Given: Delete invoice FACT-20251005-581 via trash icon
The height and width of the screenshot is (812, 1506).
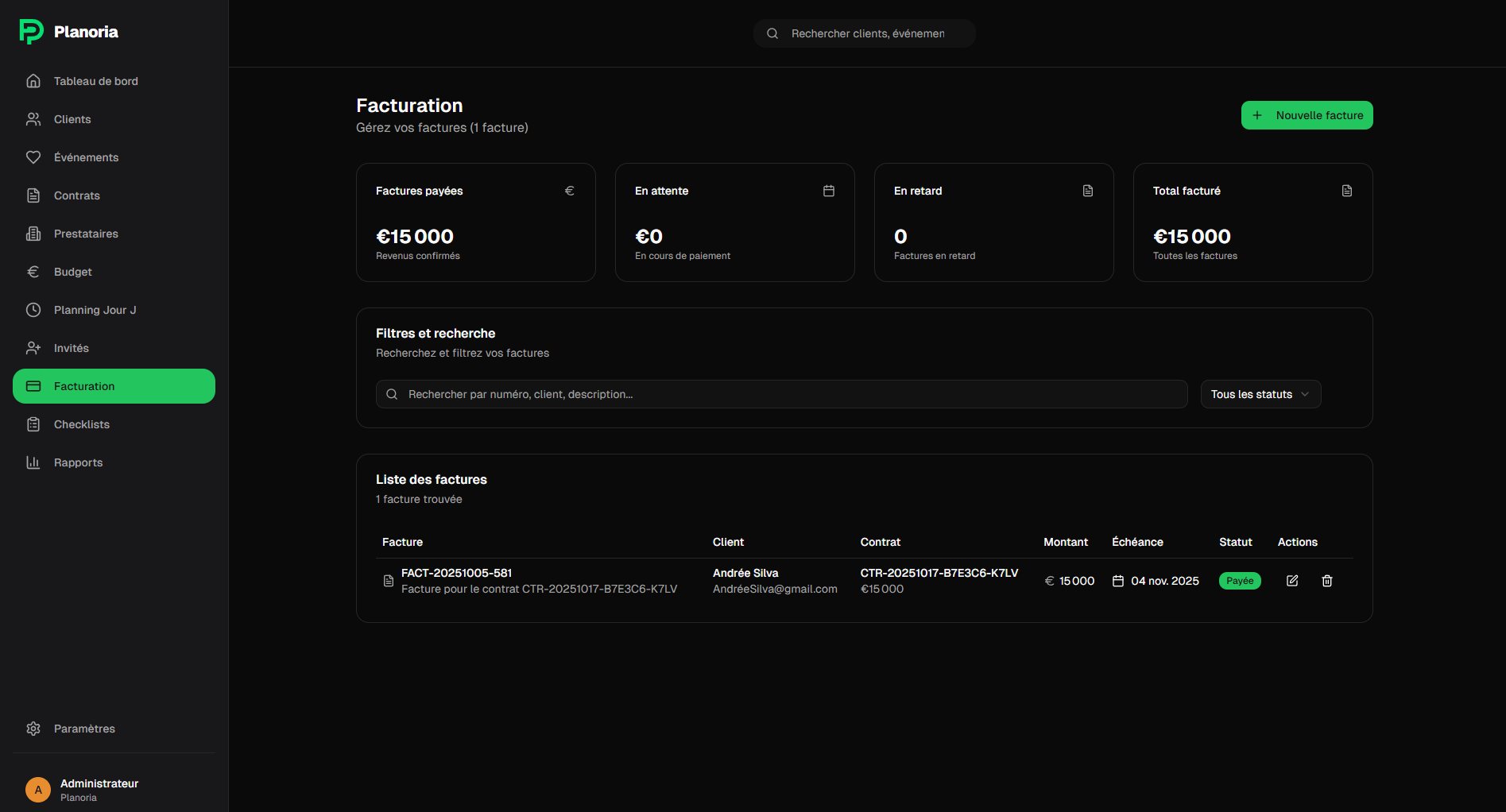Looking at the screenshot, I should 1327,581.
